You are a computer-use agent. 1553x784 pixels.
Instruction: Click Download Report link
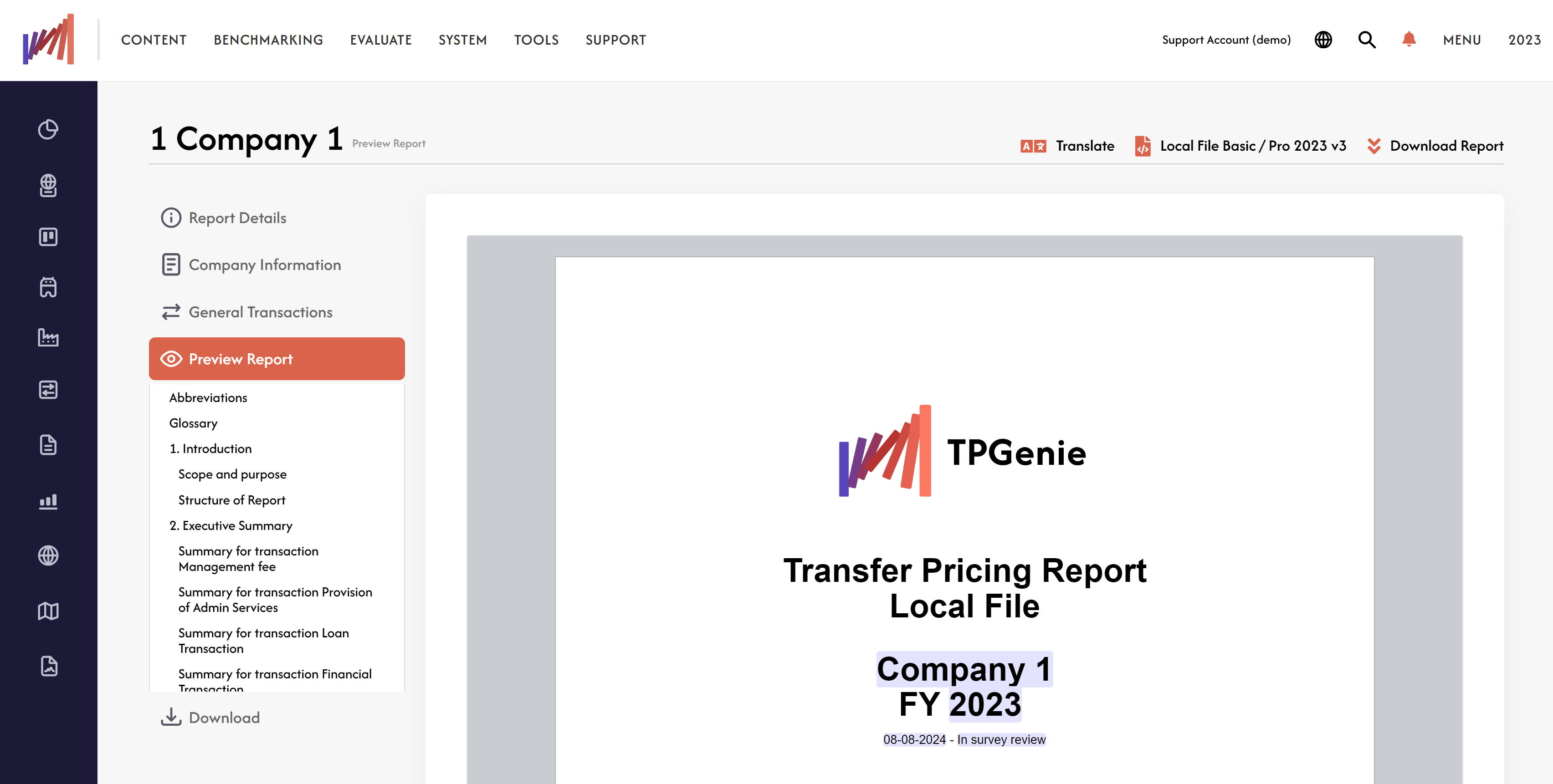[1446, 146]
